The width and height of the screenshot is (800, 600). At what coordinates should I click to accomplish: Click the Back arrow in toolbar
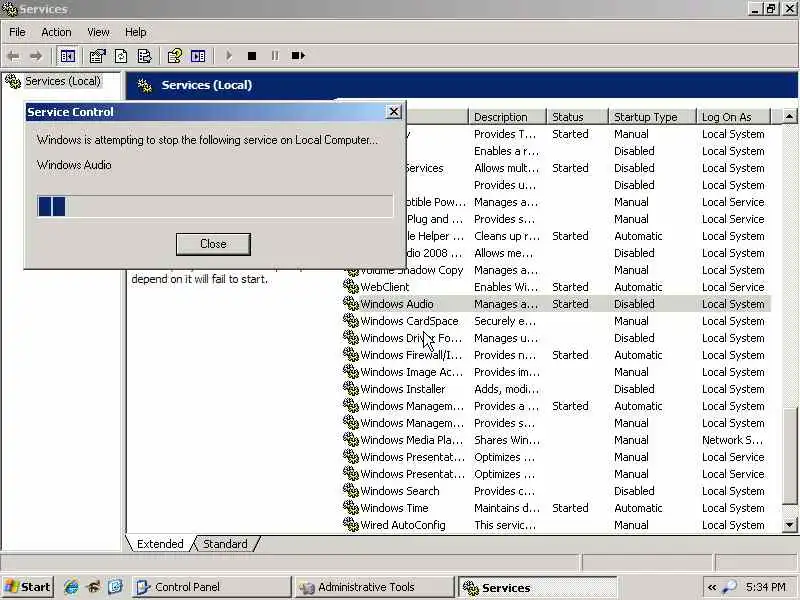(14, 56)
